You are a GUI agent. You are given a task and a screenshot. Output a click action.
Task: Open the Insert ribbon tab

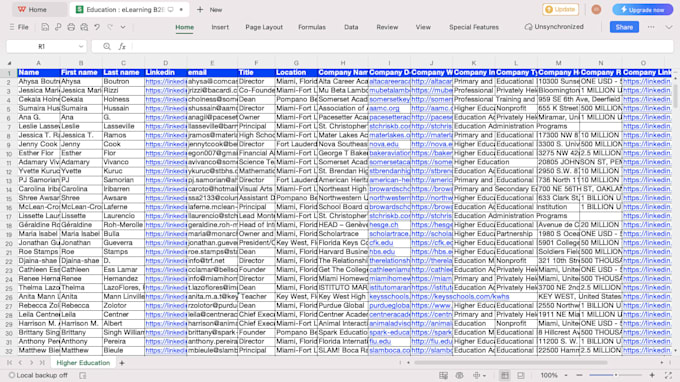pyautogui.click(x=220, y=27)
